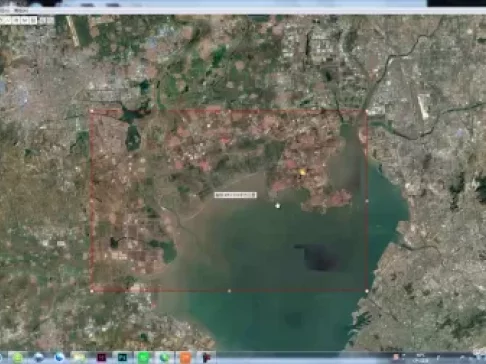Open the dark teal Adobe app in the taskbar
This screenshot has width=486, height=364.
pos(122,357)
